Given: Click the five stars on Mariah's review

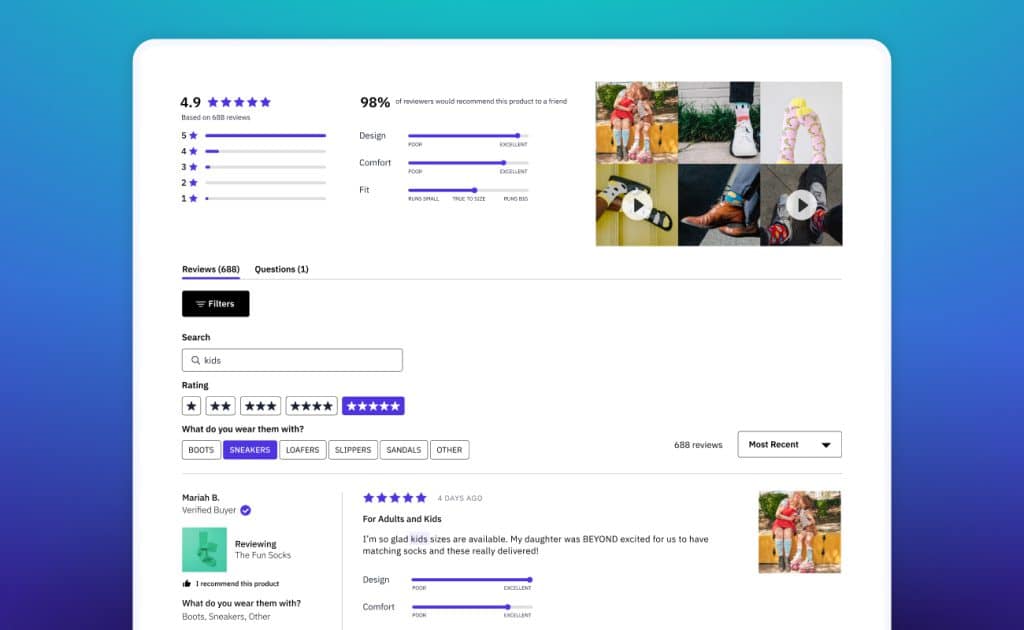Looking at the screenshot, I should pyautogui.click(x=394, y=498).
